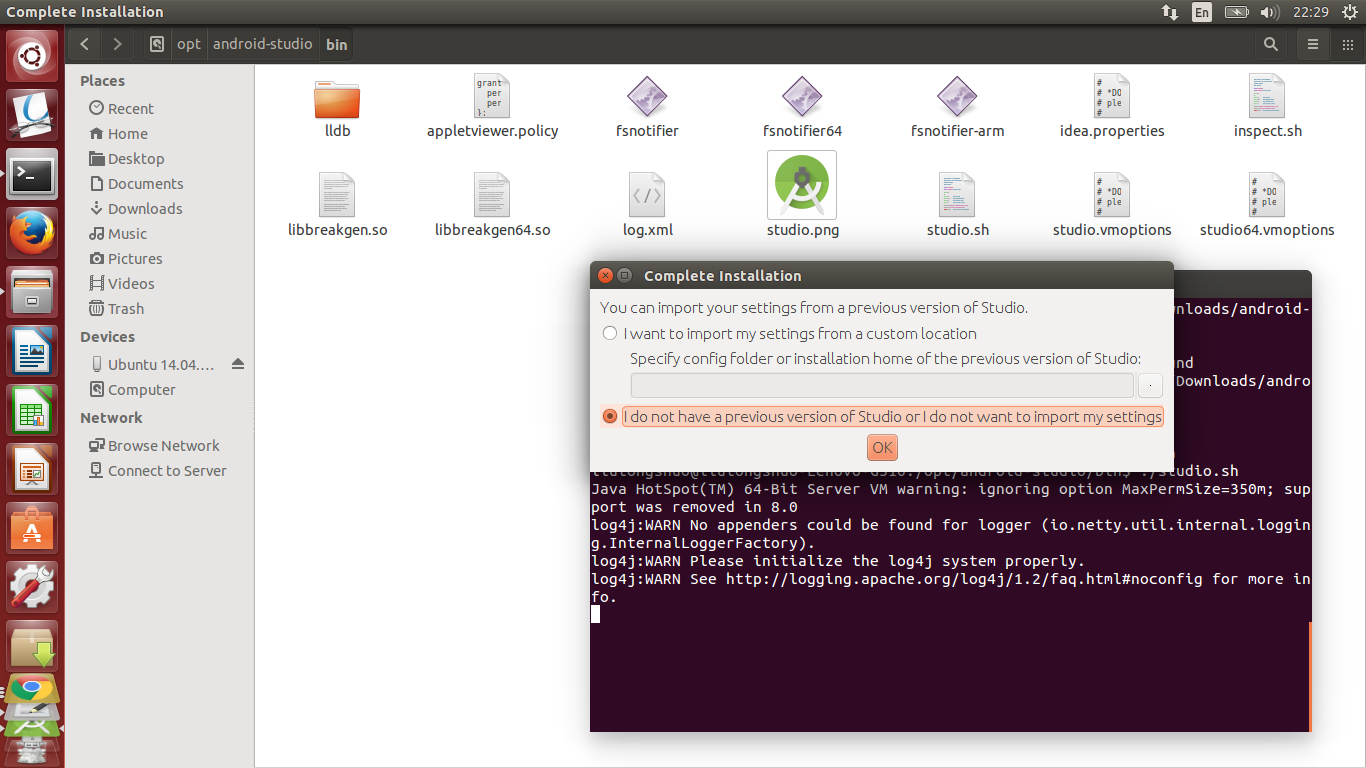This screenshot has width=1366, height=768.
Task: Open Home in Places sidebar
Action: [x=118, y=133]
